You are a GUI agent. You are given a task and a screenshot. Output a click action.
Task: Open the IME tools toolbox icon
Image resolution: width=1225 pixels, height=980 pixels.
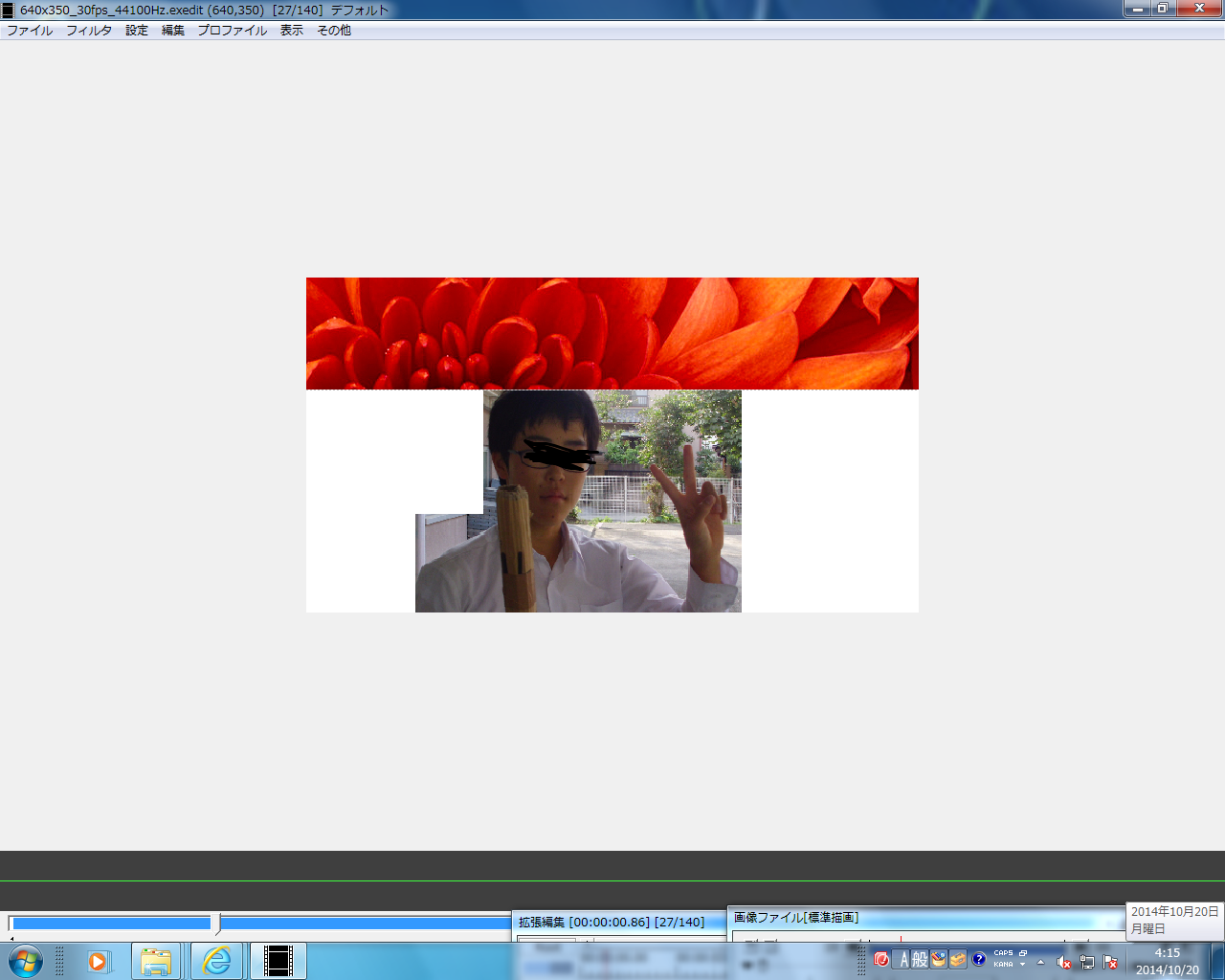tap(958, 959)
